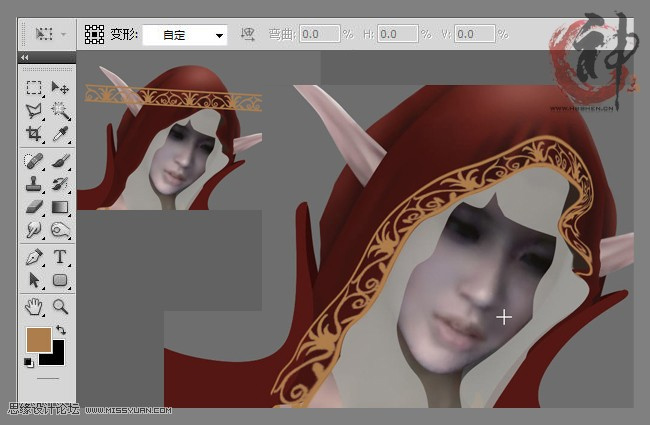Select the Rectangular Marquee tool
The height and width of the screenshot is (425, 650).
coord(34,88)
